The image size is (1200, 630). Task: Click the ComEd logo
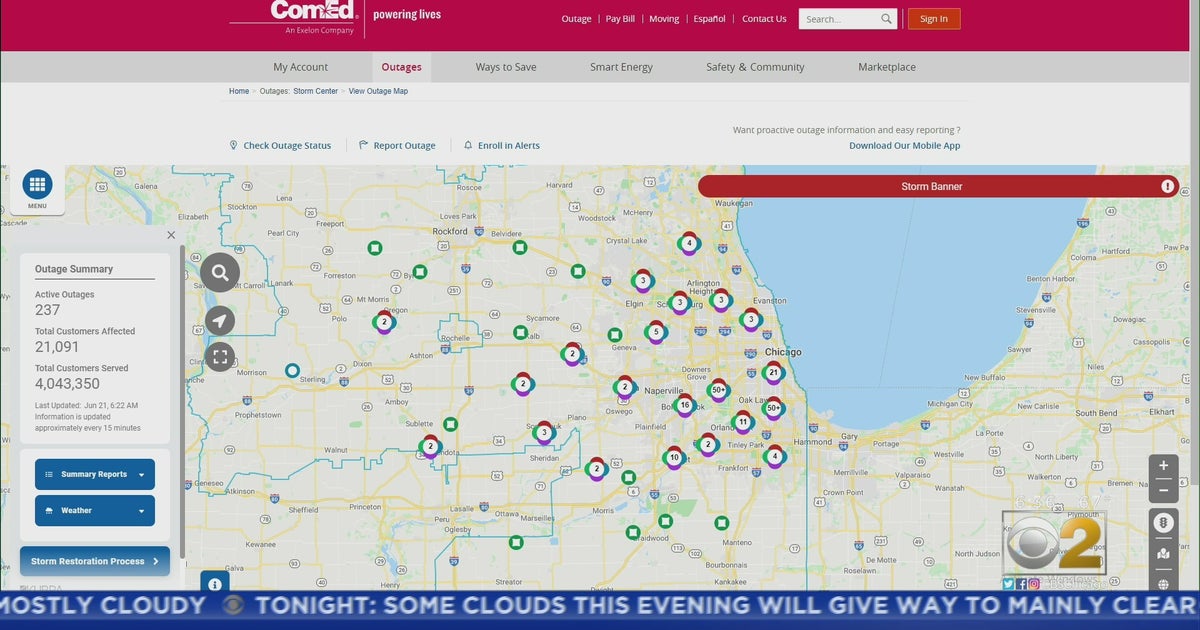(x=312, y=13)
